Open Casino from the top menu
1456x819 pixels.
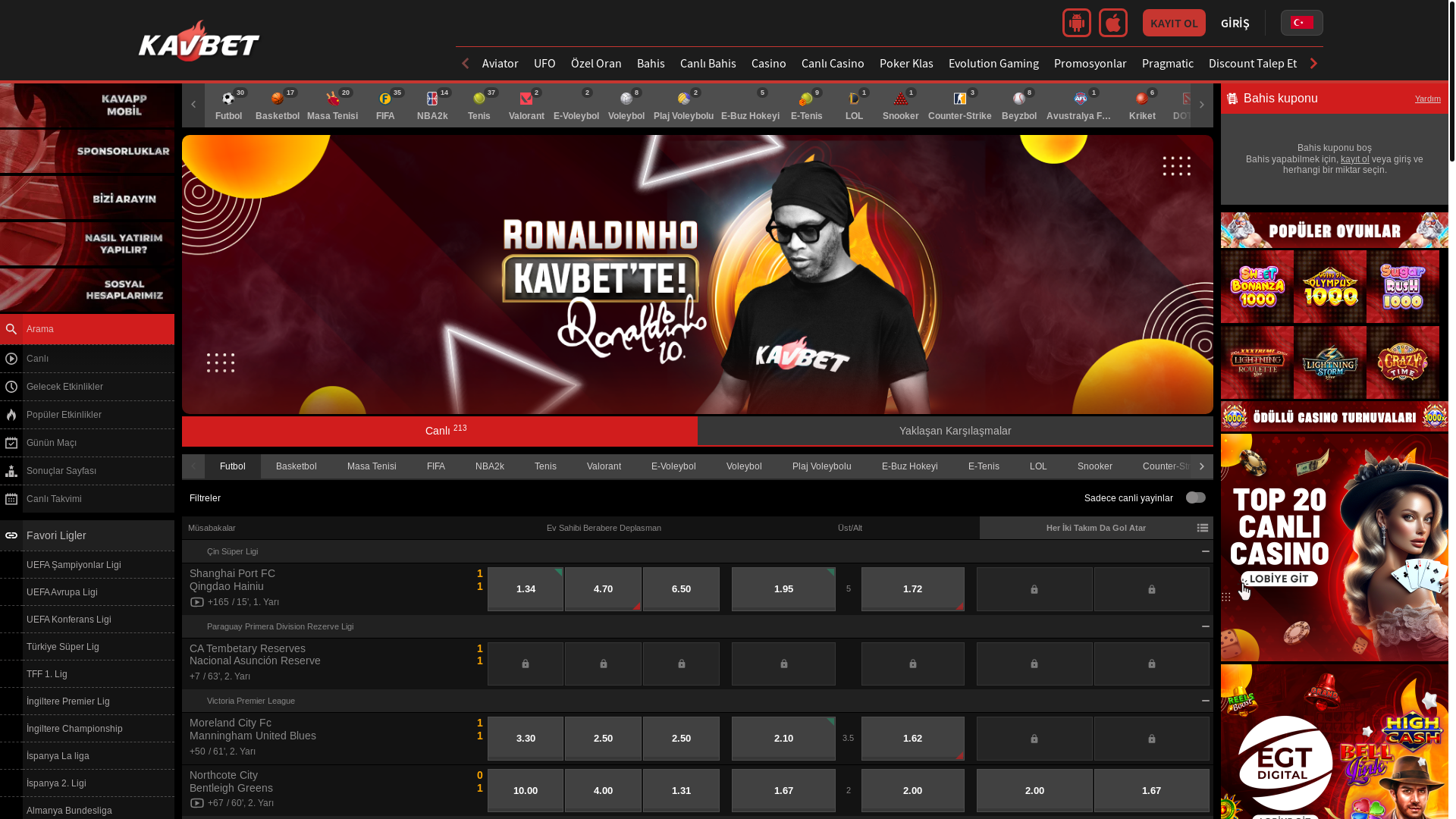tap(768, 64)
